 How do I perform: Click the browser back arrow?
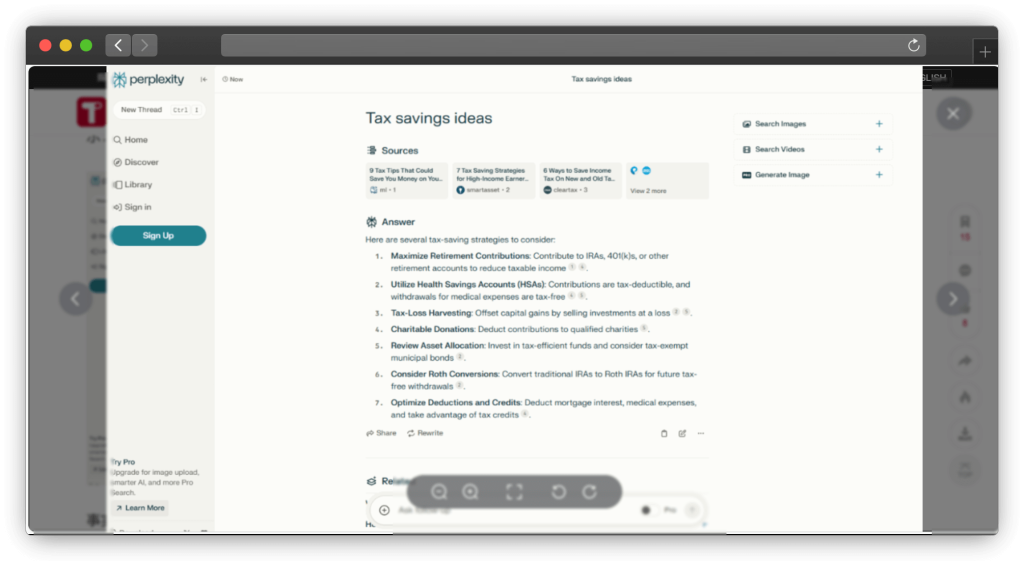[118, 45]
